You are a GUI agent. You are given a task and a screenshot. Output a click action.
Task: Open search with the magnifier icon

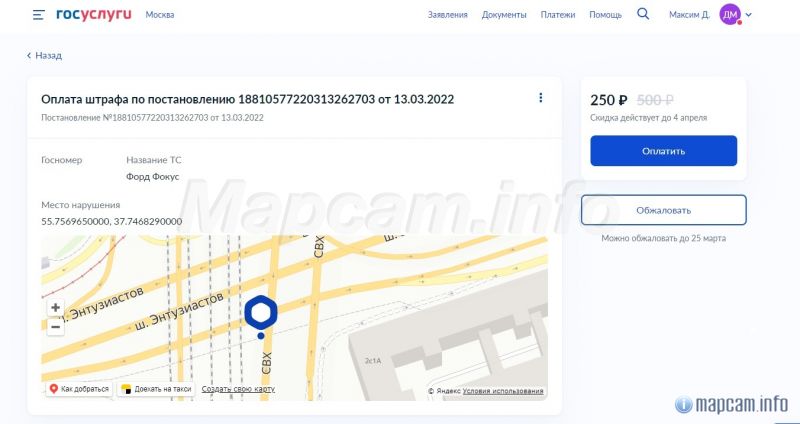point(643,14)
